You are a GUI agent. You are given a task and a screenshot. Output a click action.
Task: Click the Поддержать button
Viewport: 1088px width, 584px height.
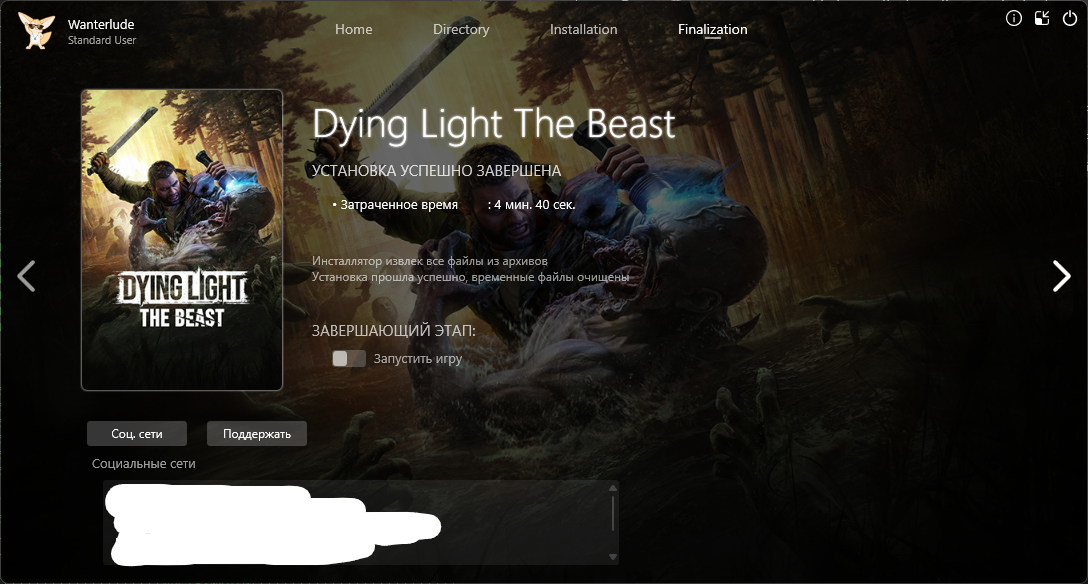257,433
